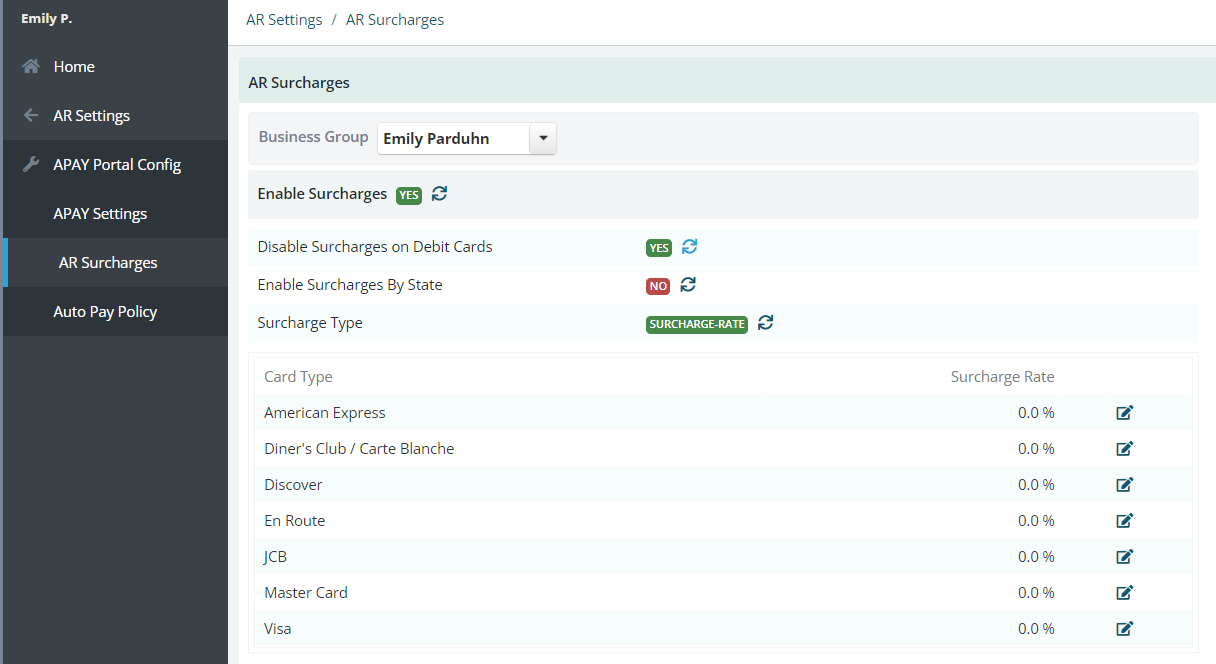
Task: Click the Disable Surcharges on Debit Cards label
Action: click(x=375, y=247)
